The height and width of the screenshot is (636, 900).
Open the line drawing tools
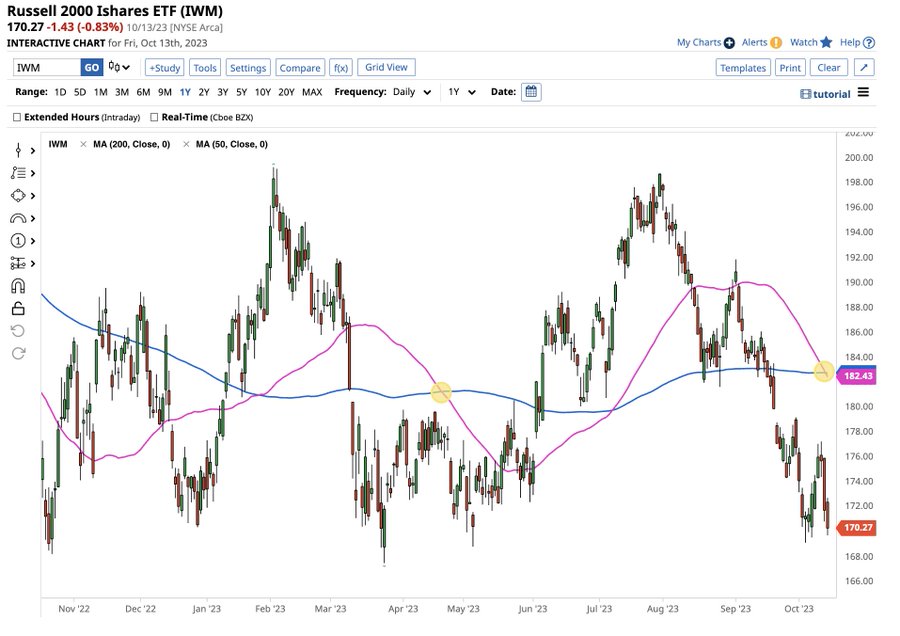click(18, 173)
